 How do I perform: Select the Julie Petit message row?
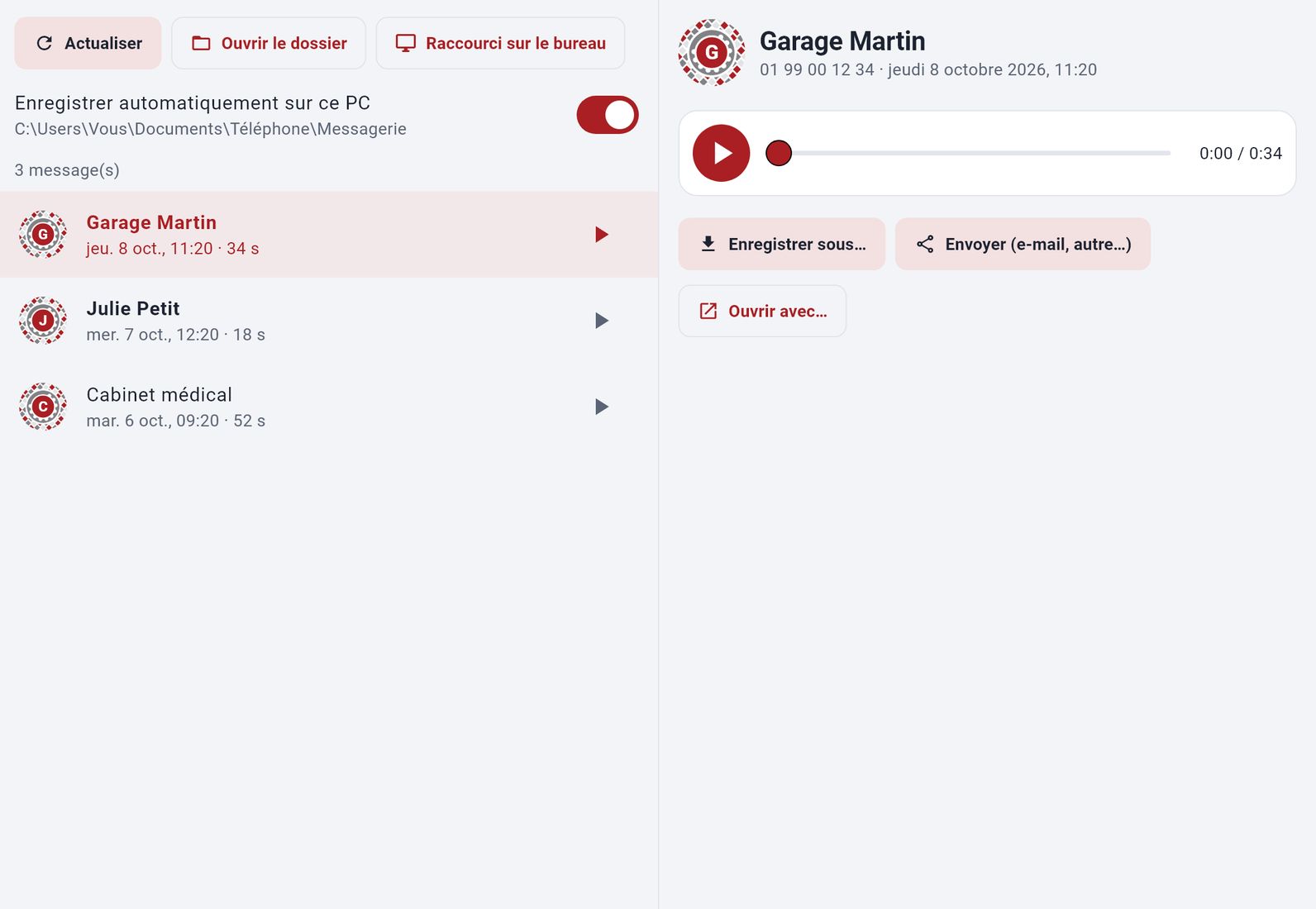329,321
